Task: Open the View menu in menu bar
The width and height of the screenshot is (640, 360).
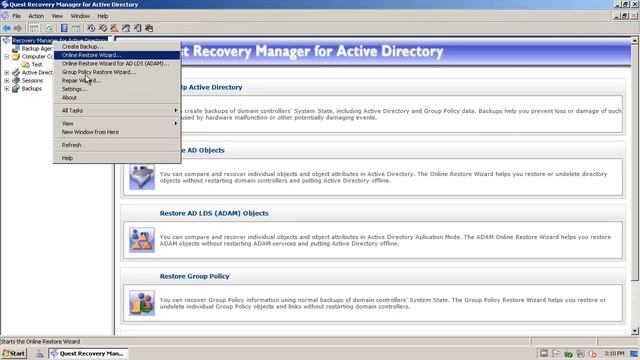Action: tap(57, 16)
